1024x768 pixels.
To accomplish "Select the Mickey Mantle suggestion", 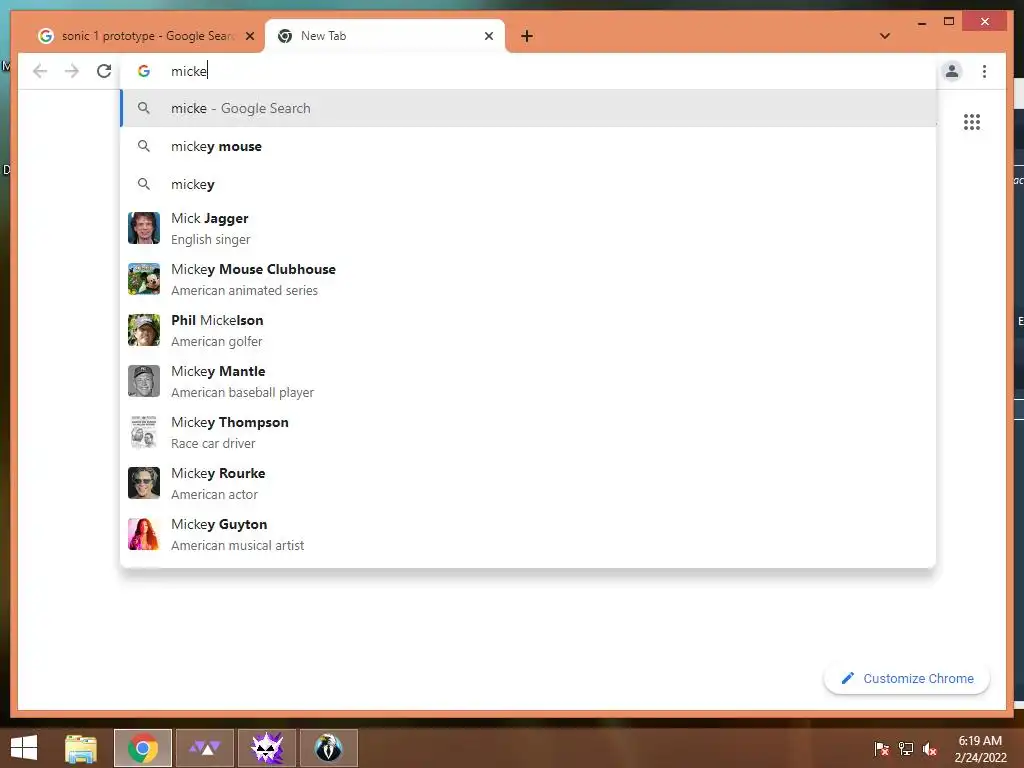I will pyautogui.click(x=528, y=381).
